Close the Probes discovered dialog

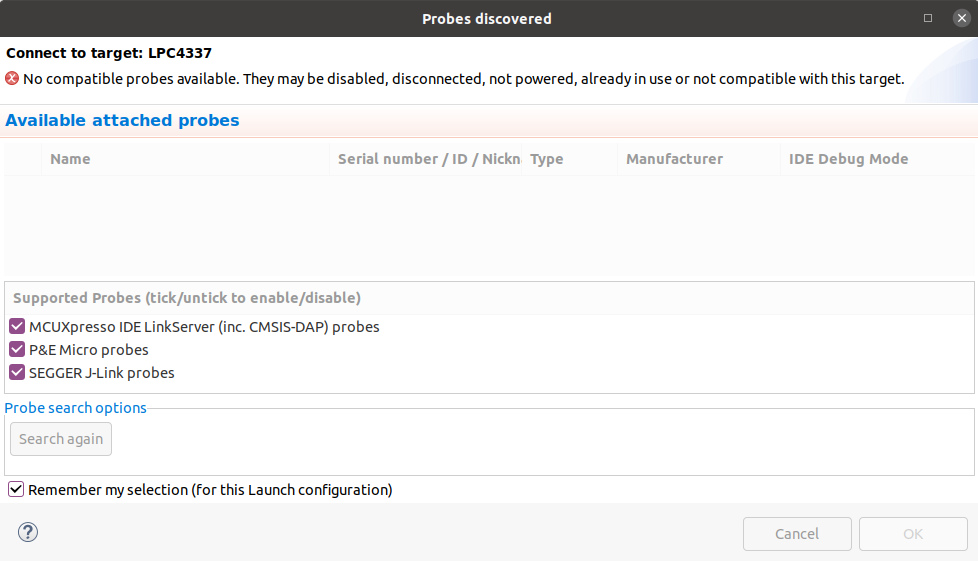tap(961, 18)
